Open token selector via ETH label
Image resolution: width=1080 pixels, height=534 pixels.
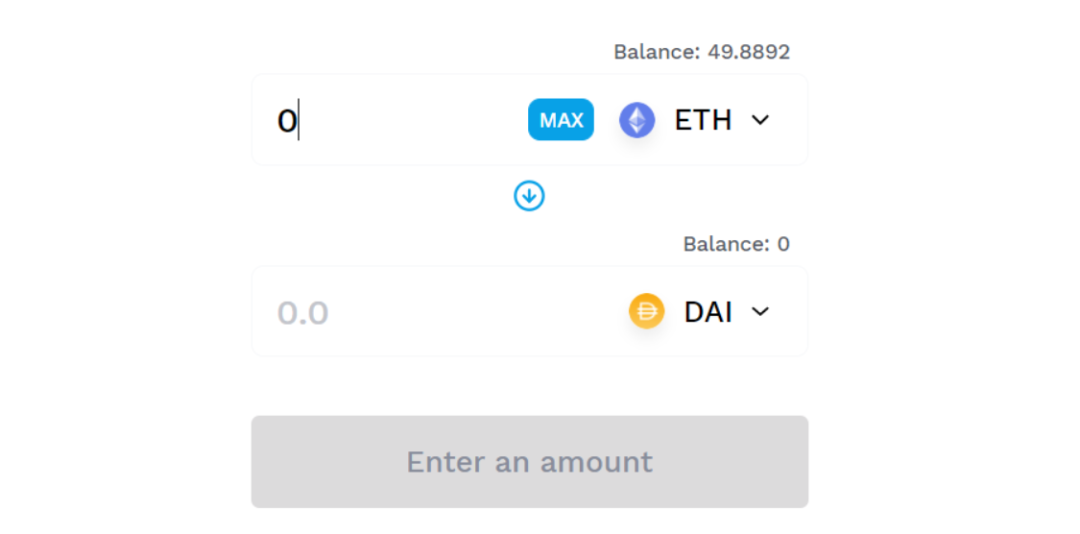(703, 120)
